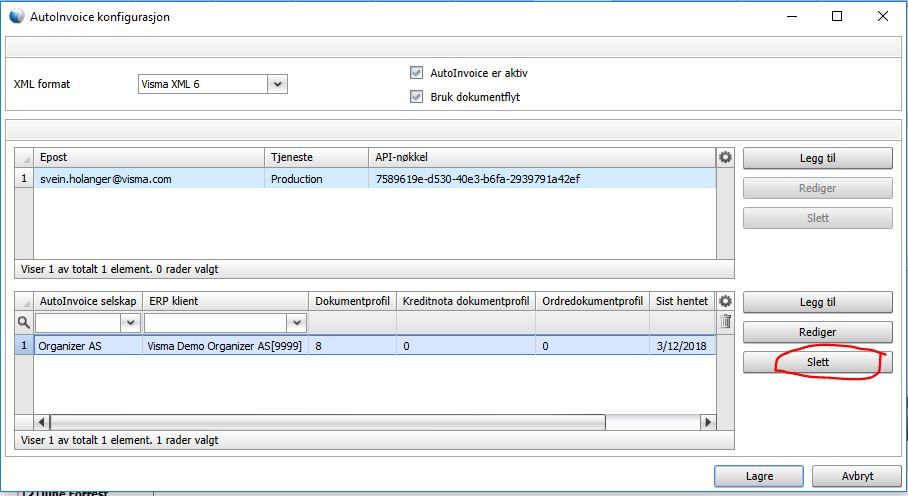Click the horizontal scrollbar left arrow
This screenshot has height=496, width=908.
(41, 422)
